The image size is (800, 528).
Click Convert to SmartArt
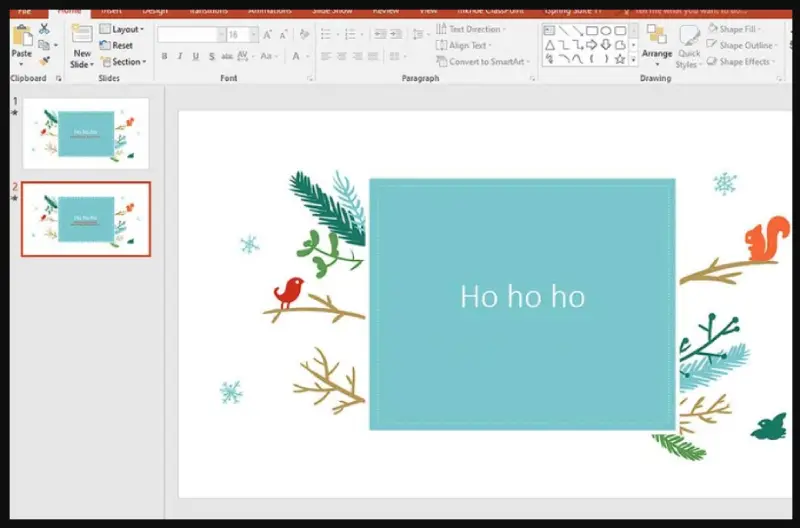click(483, 62)
